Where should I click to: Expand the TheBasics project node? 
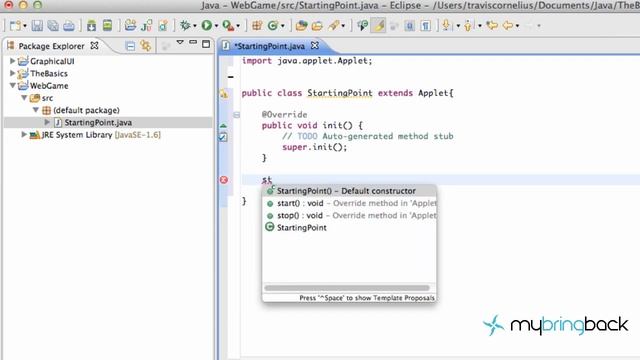pos(13,73)
